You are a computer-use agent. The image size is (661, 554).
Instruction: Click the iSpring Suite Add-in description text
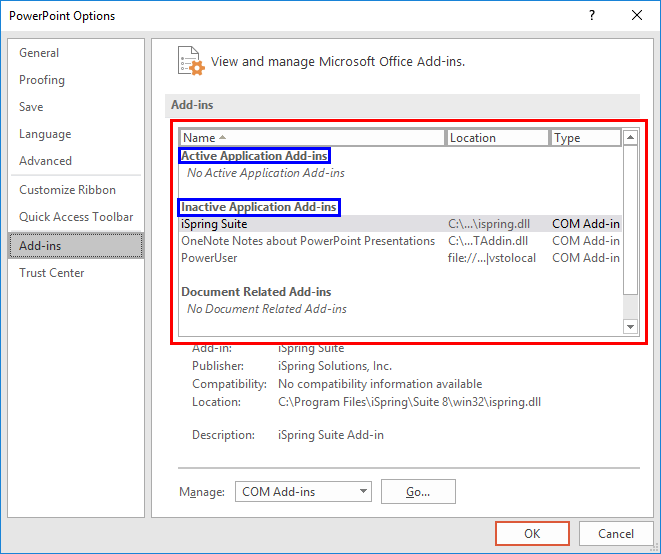(x=331, y=435)
